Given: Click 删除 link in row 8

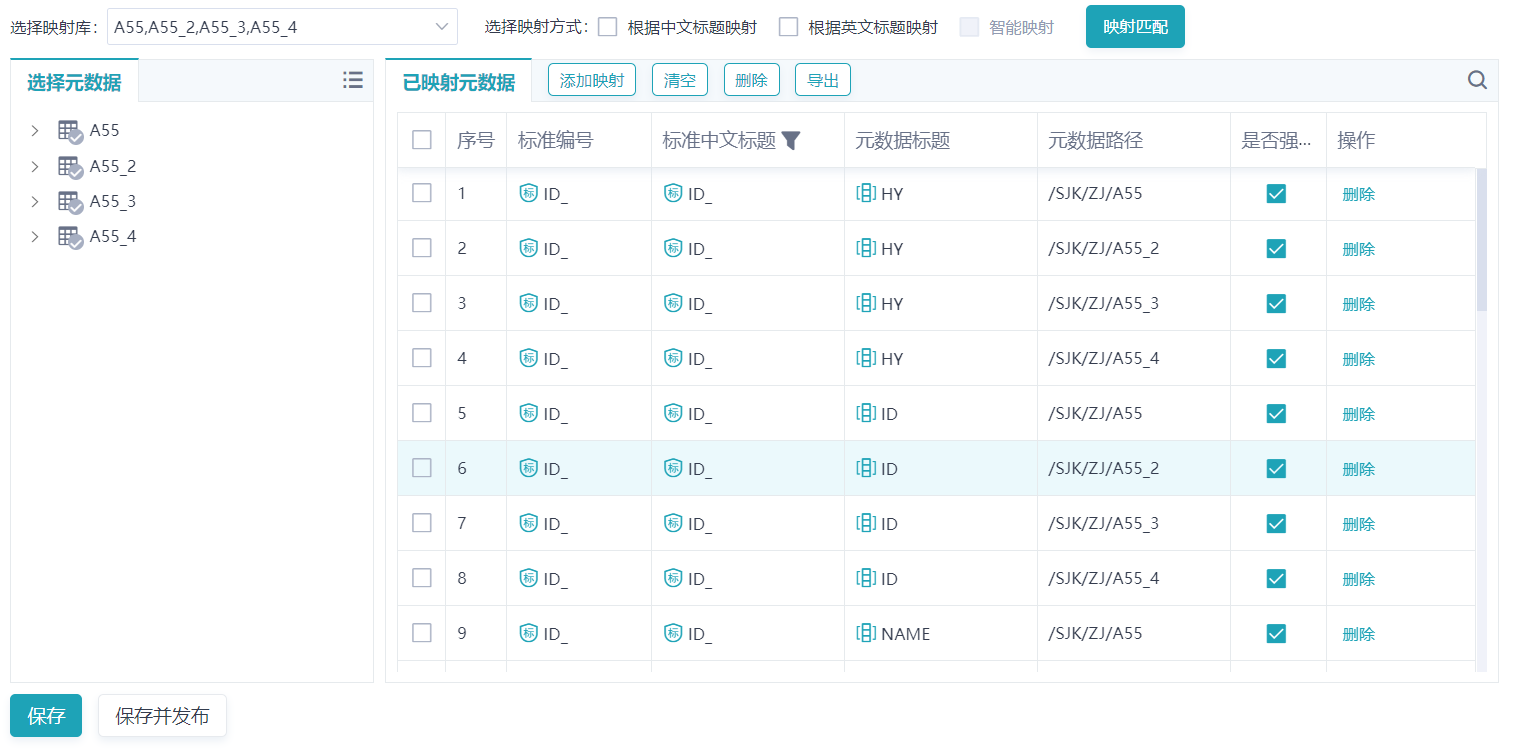Looking at the screenshot, I should (x=1358, y=579).
